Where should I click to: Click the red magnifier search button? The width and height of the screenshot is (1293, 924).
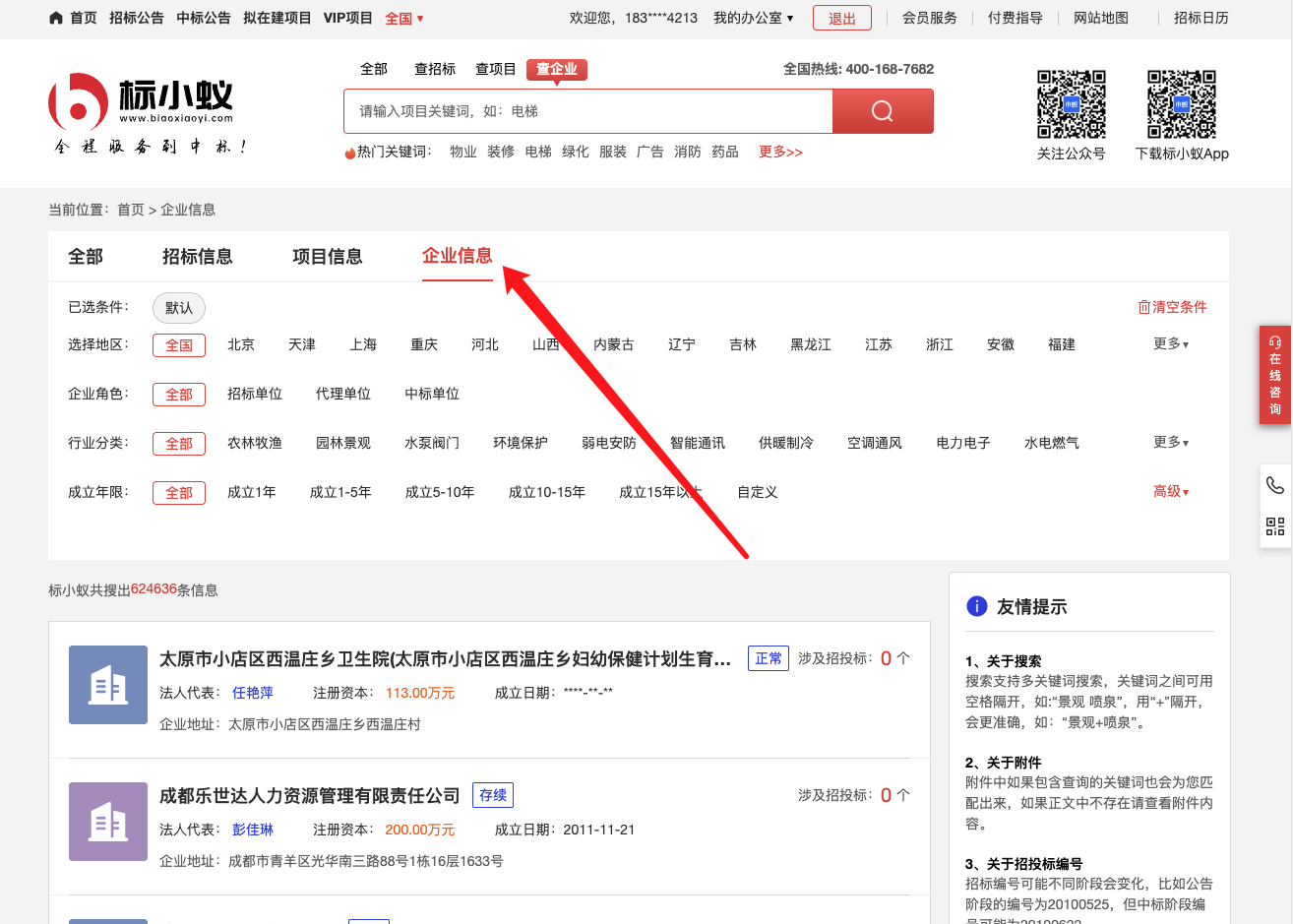(882, 111)
